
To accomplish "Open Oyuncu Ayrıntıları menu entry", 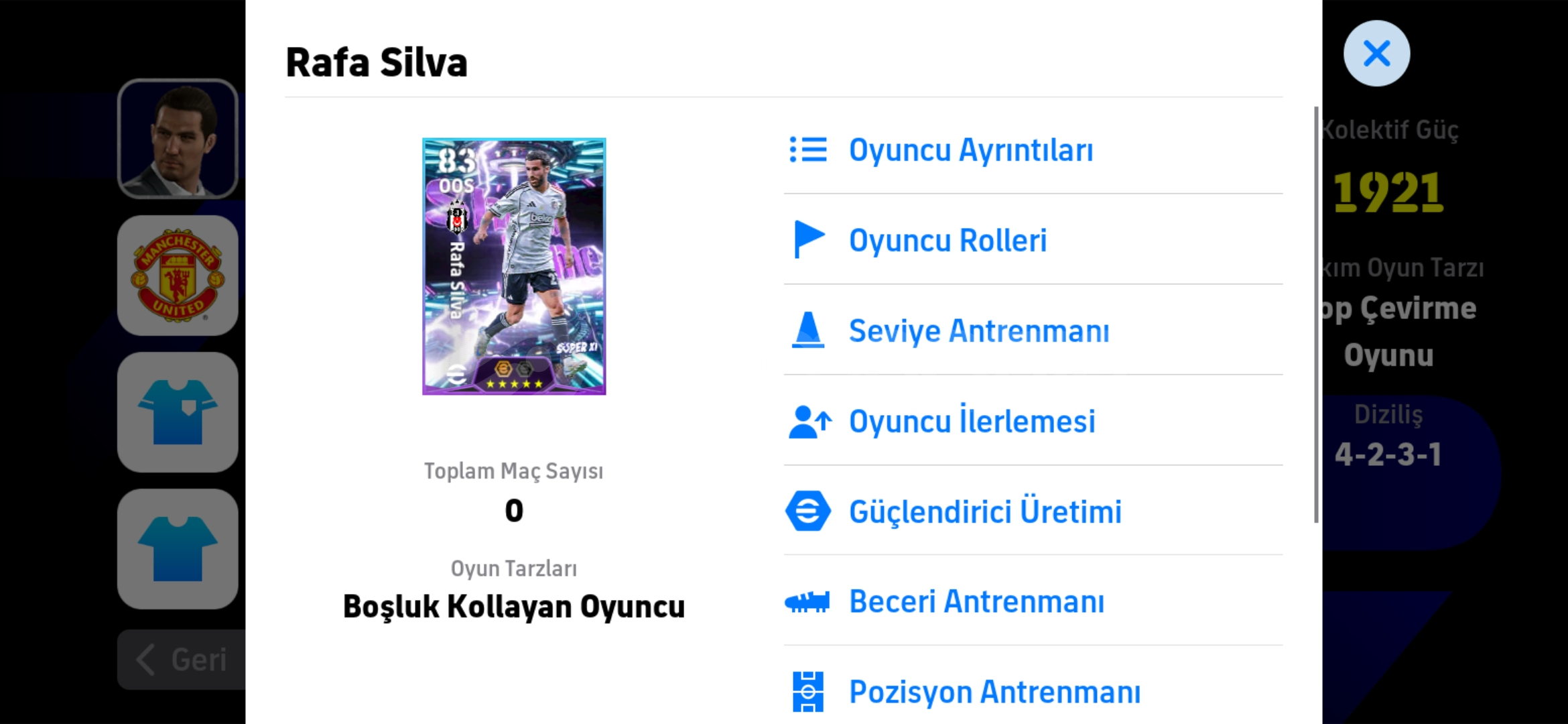I will pos(970,149).
